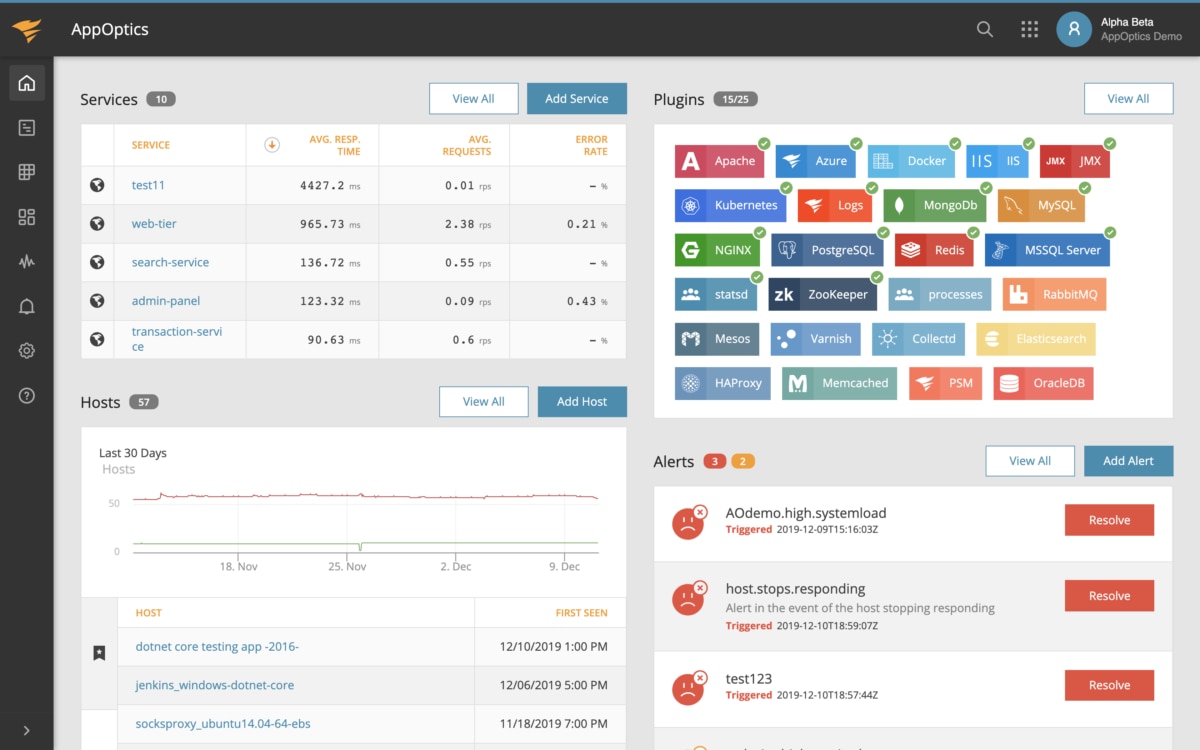Resolve the host.stops.responding alert
The image size is (1200, 750).
pos(1109,595)
